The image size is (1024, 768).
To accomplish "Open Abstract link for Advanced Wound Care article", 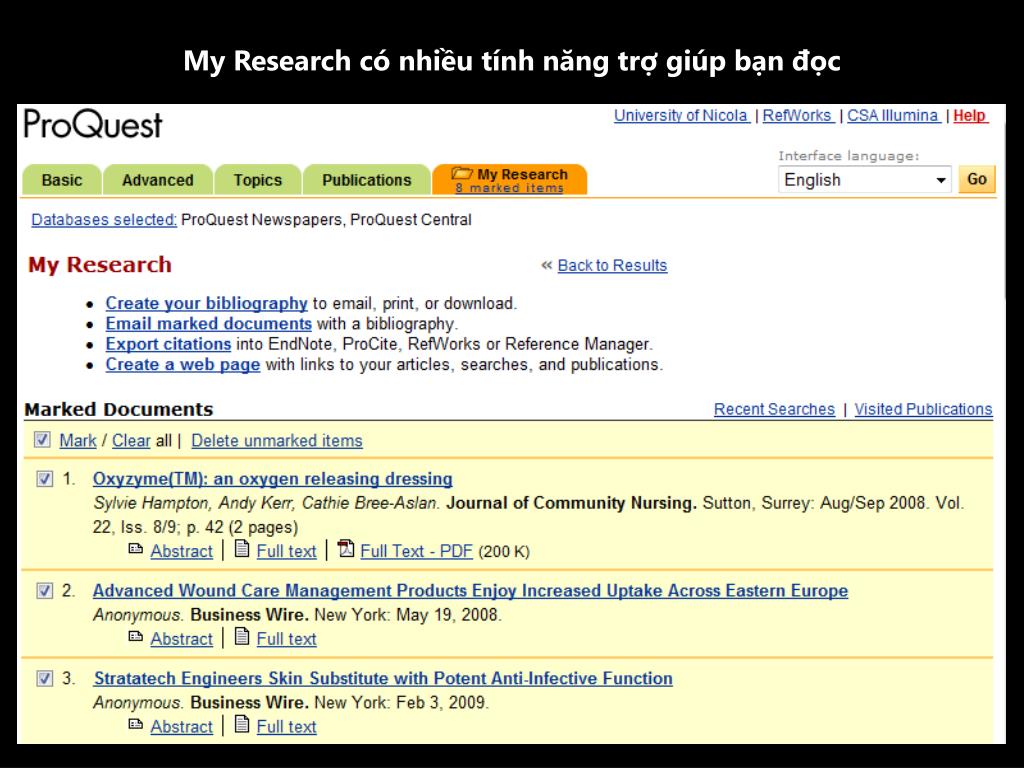I will pos(182,639).
